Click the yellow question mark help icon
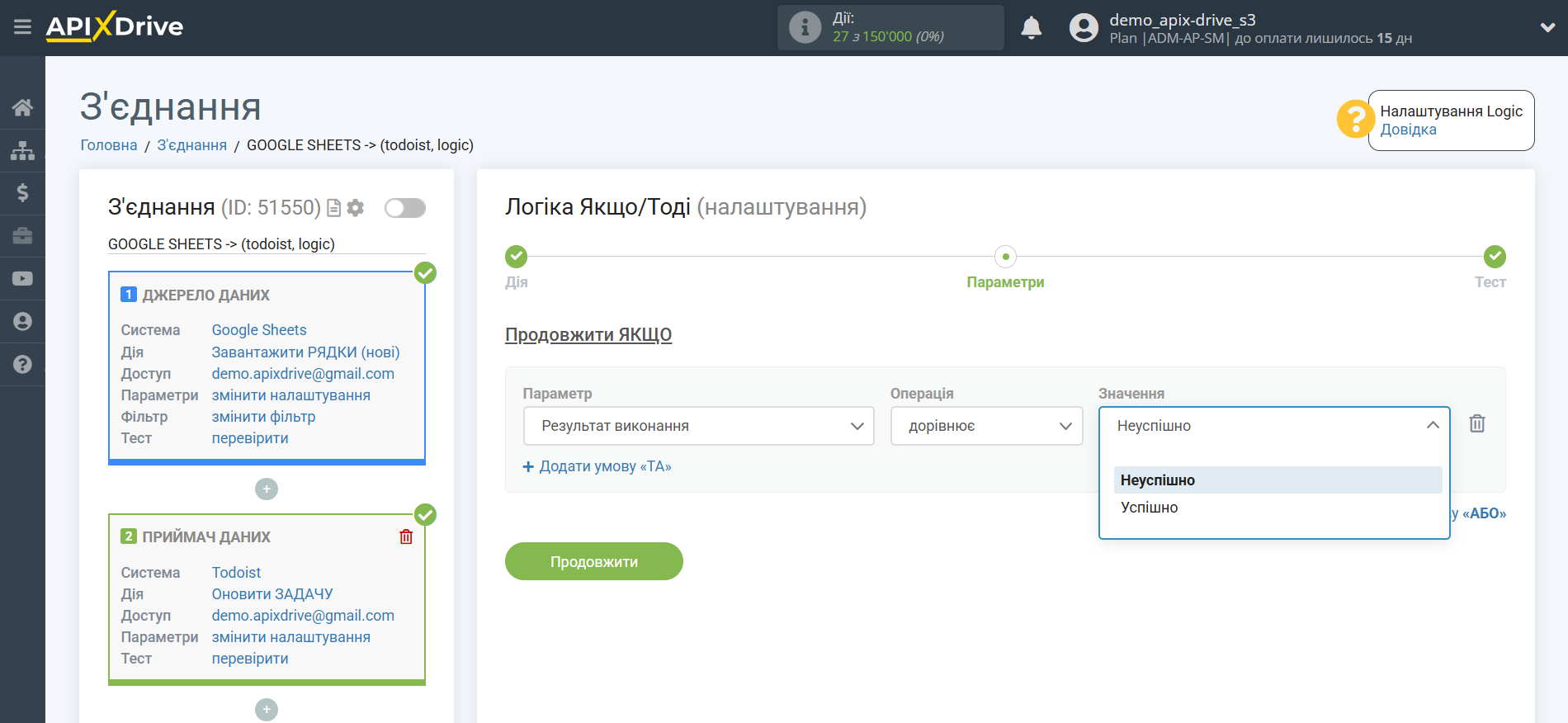This screenshot has height=723, width=1568. tap(1355, 119)
